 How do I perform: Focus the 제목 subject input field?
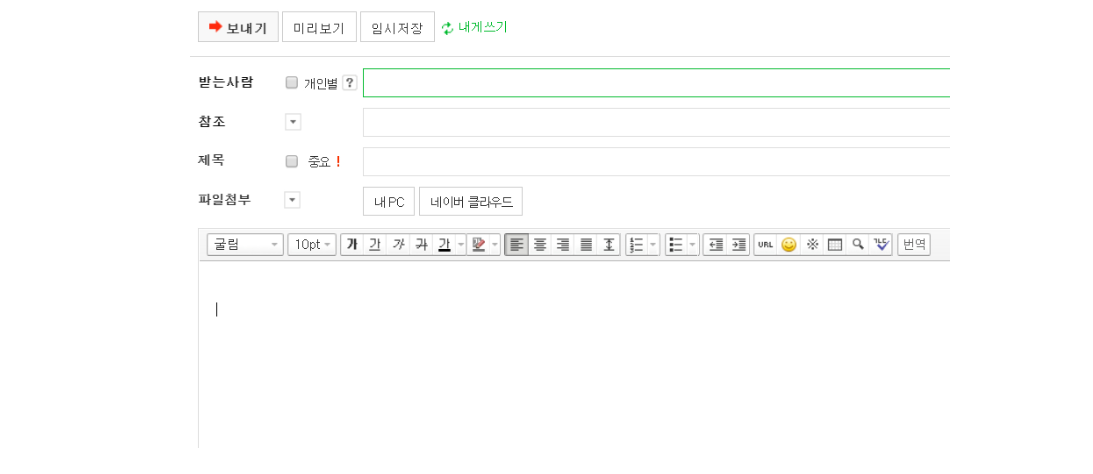[657, 161]
